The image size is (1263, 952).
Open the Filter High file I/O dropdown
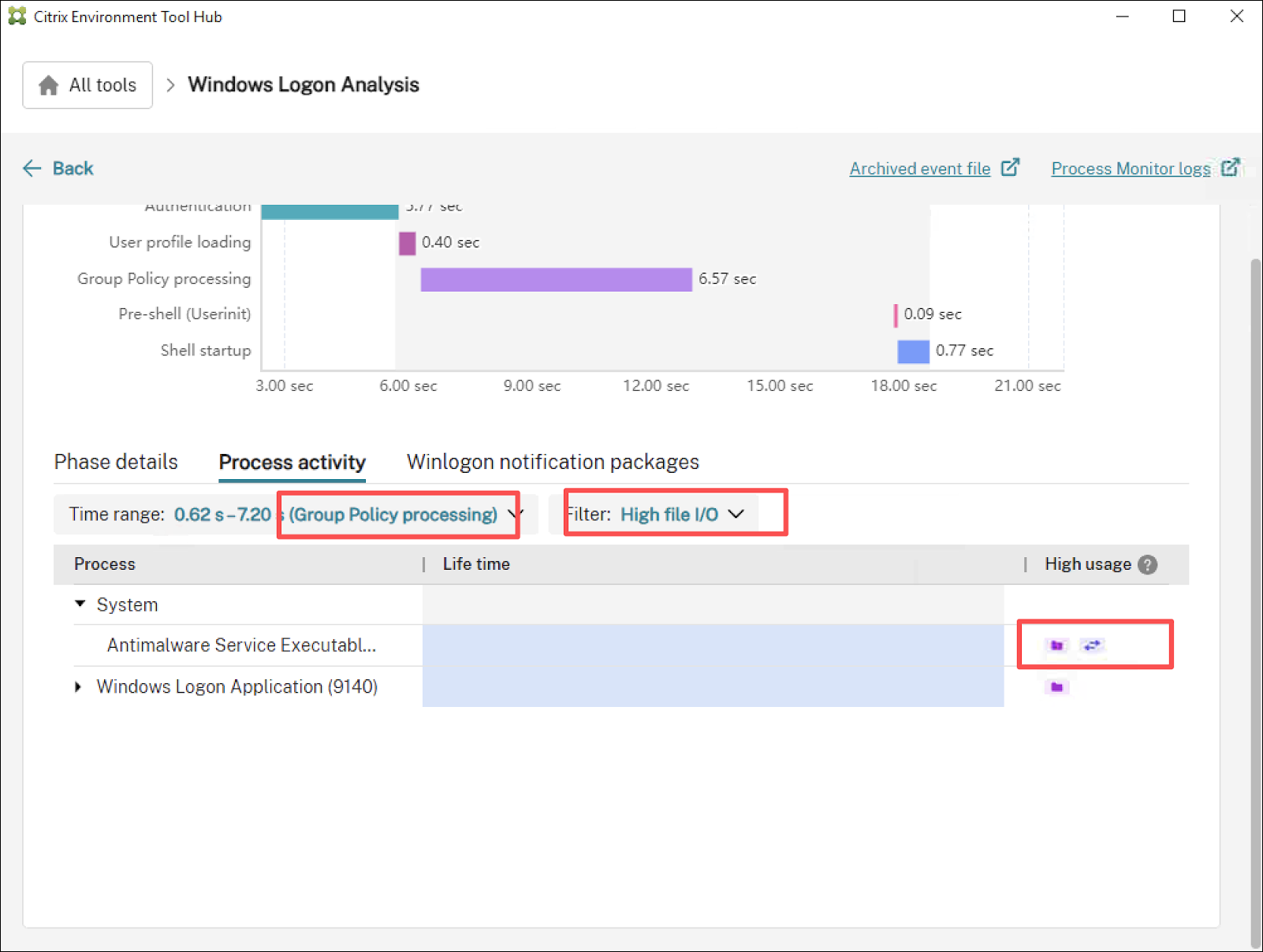[x=736, y=514]
